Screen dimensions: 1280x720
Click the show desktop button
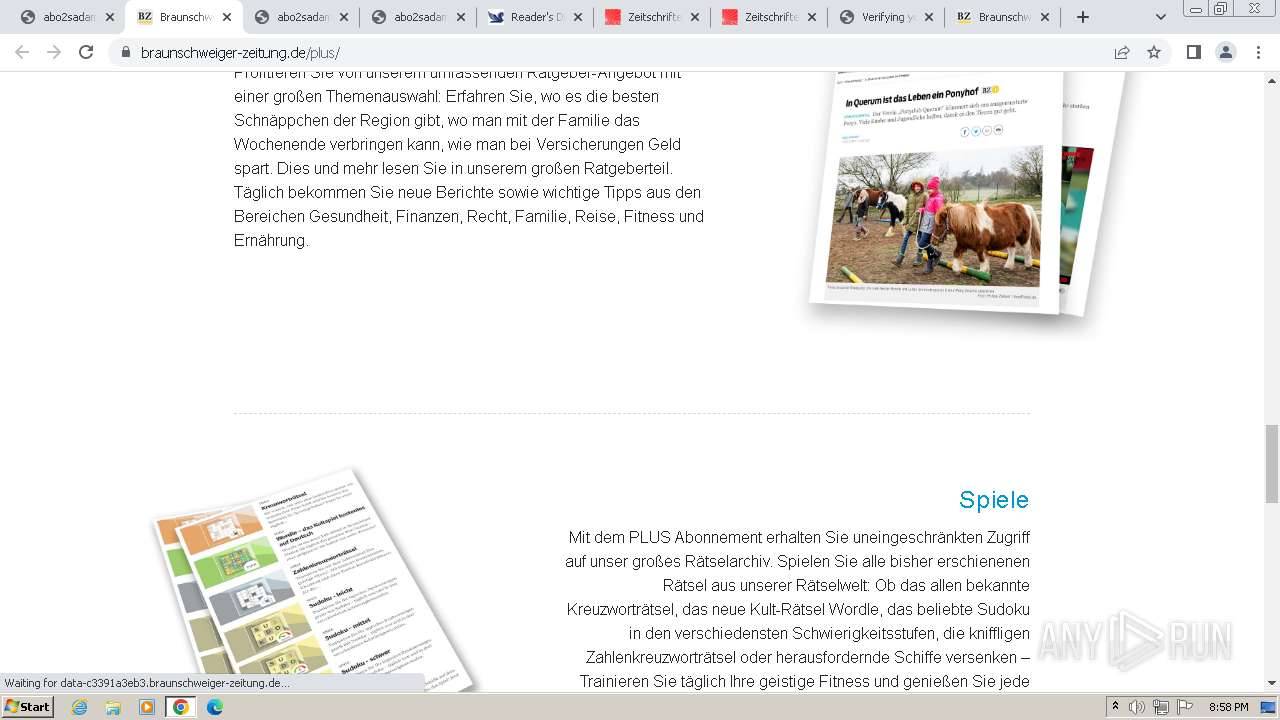click(x=1268, y=707)
